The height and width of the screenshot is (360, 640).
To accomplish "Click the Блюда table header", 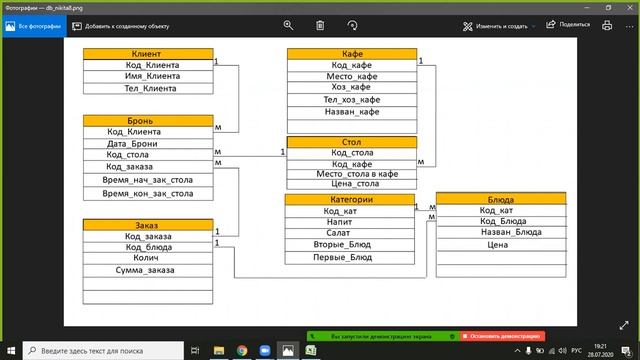I will (501, 199).
